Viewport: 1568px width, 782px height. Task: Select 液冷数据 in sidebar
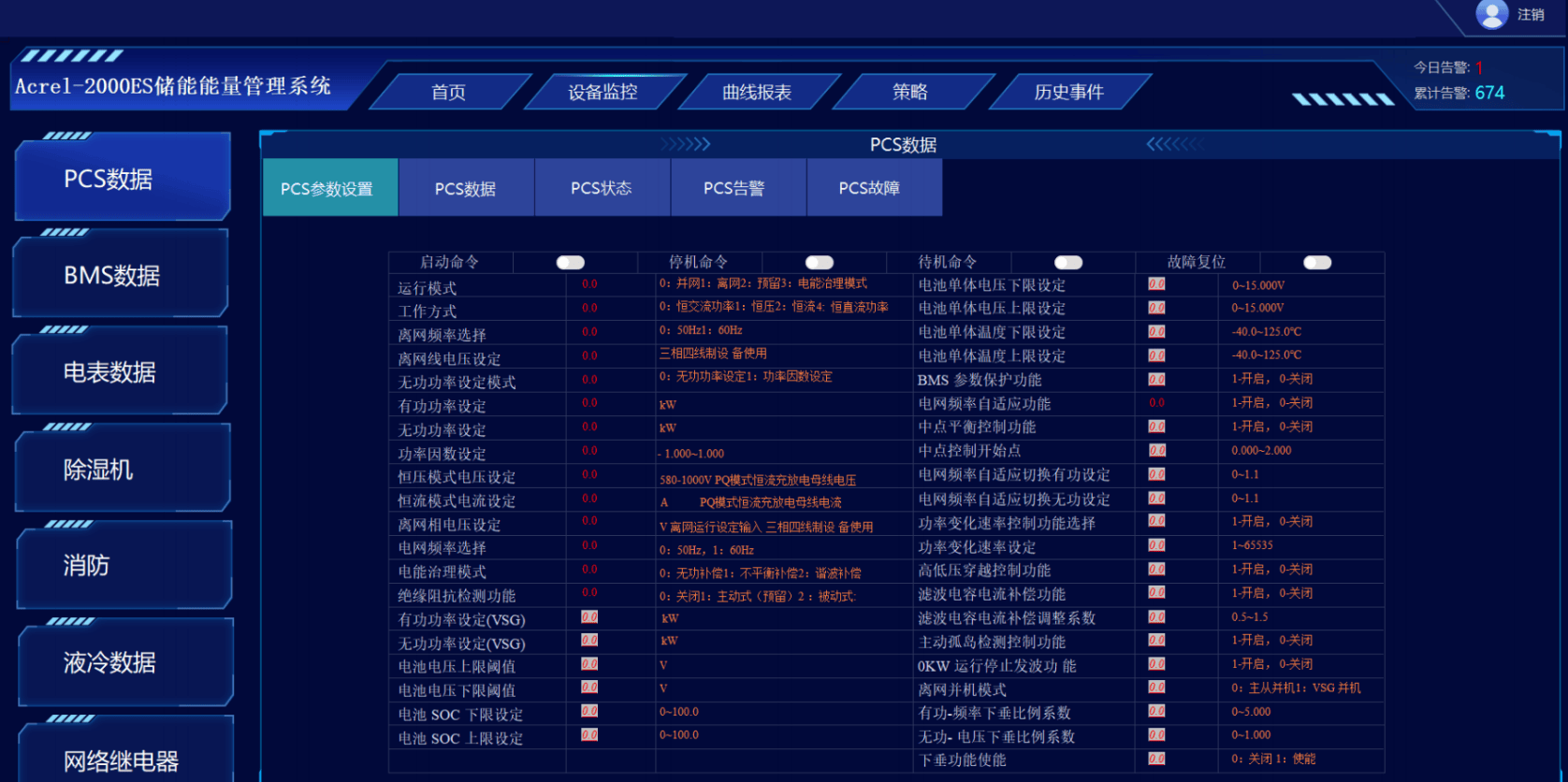(125, 663)
